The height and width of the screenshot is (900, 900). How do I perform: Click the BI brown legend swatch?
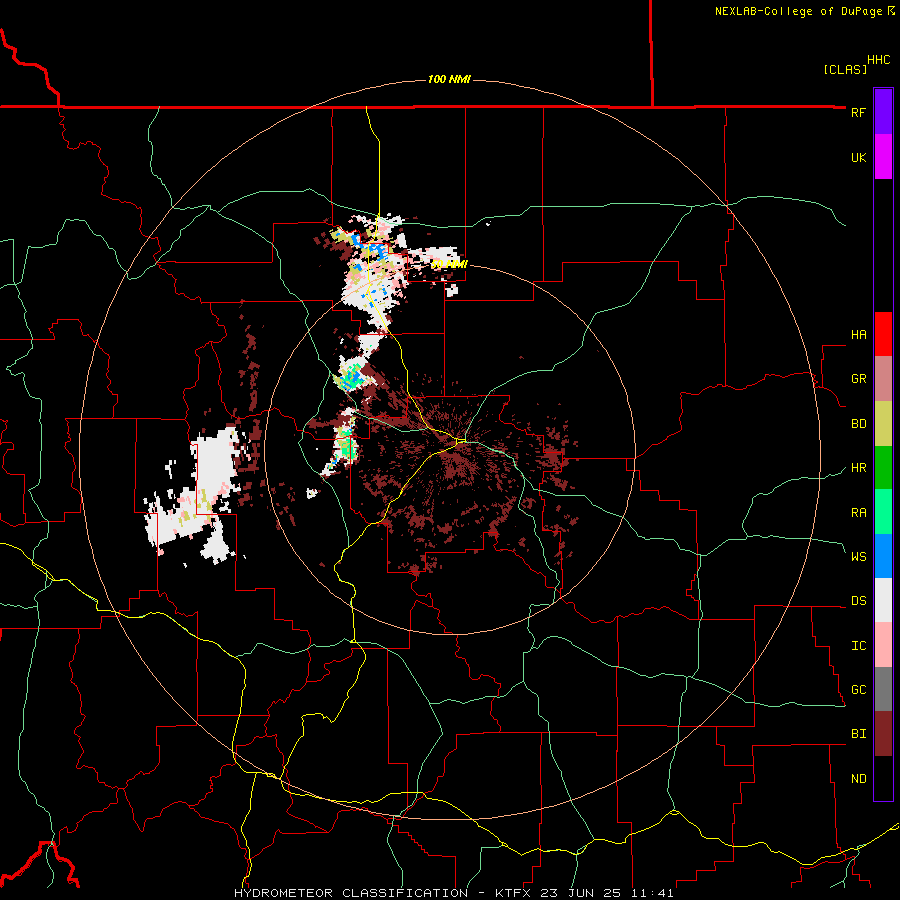[883, 734]
